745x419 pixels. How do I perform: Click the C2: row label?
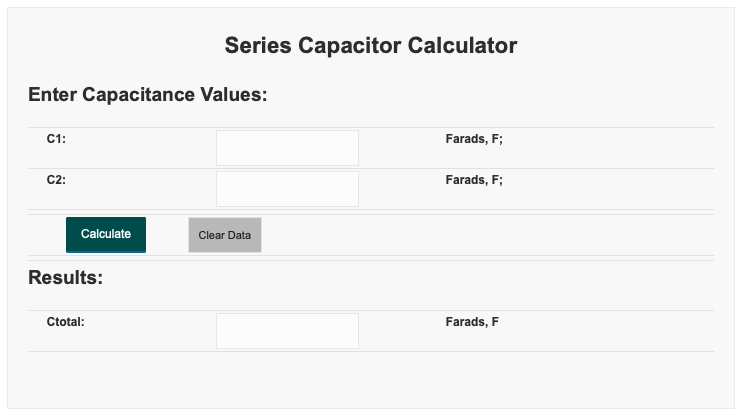(x=56, y=180)
